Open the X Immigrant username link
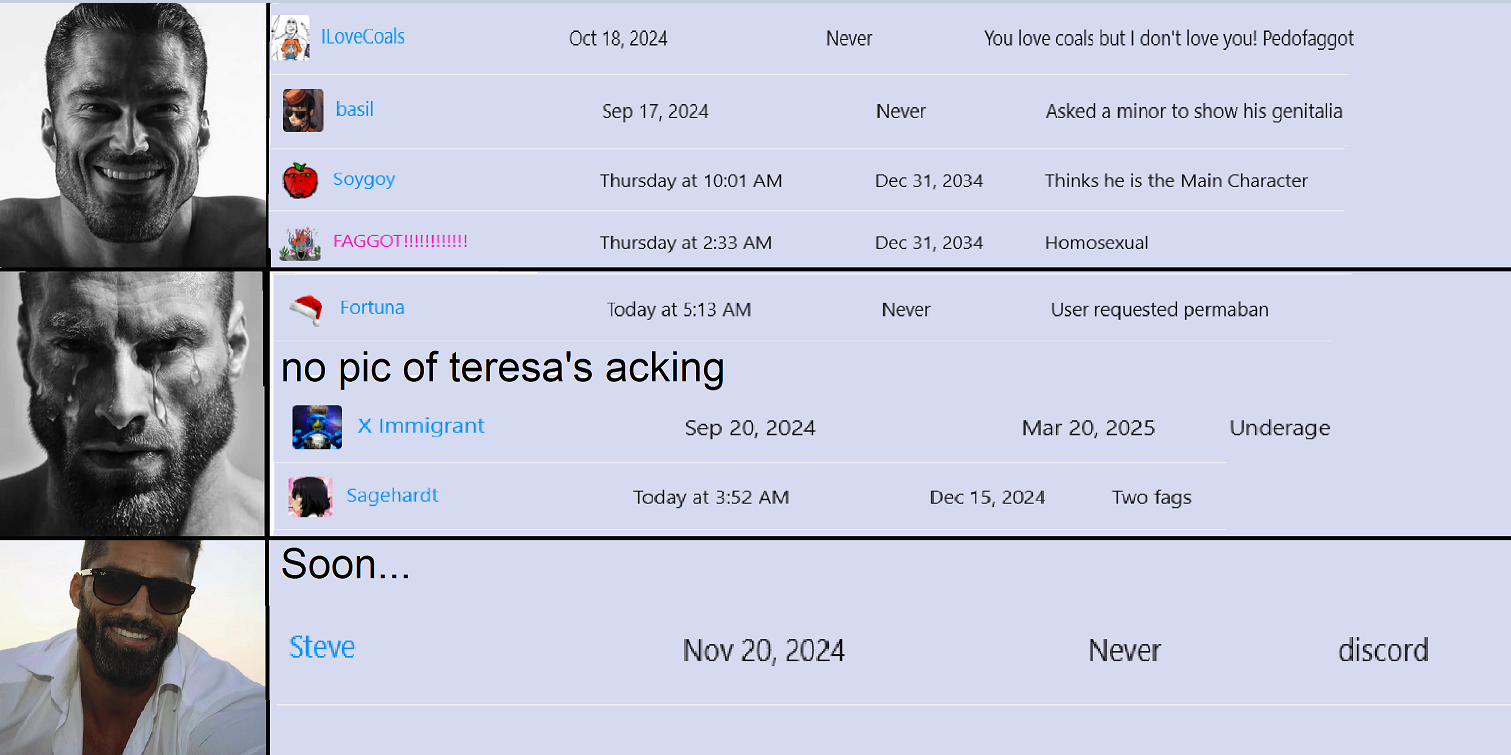 (x=421, y=425)
